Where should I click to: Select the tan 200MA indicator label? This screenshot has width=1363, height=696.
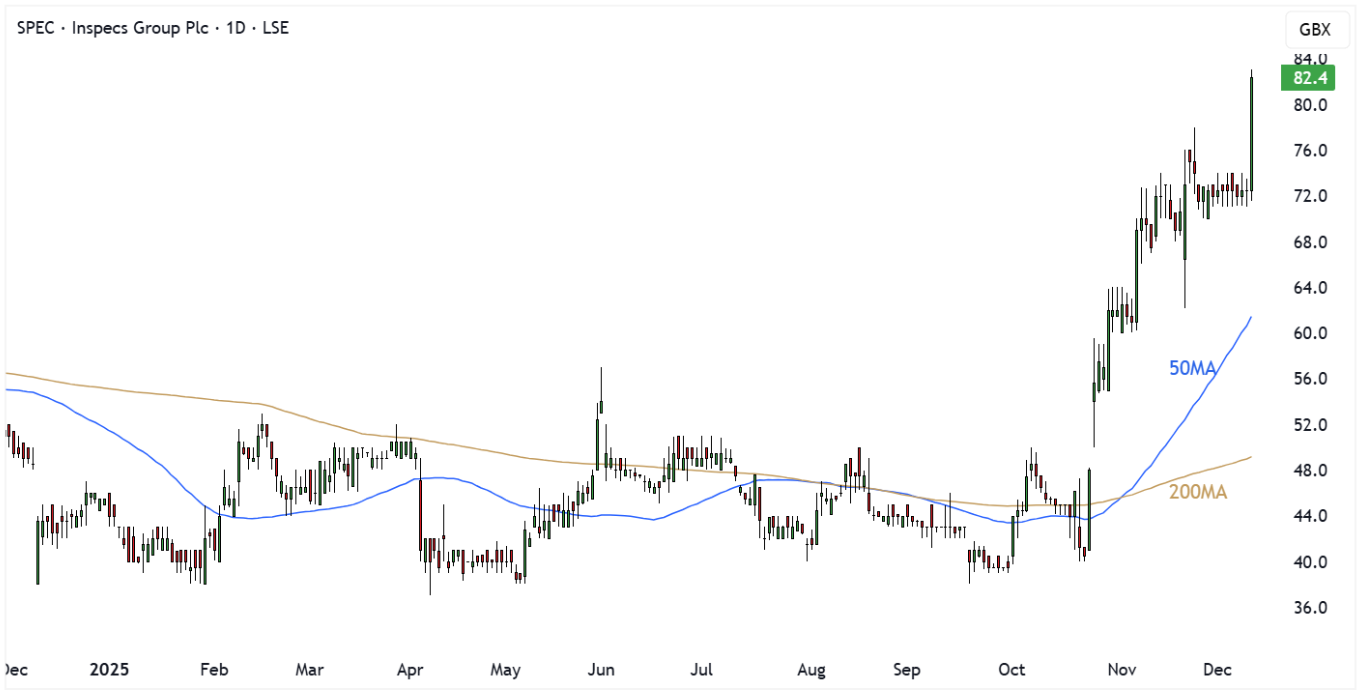[x=1197, y=493]
